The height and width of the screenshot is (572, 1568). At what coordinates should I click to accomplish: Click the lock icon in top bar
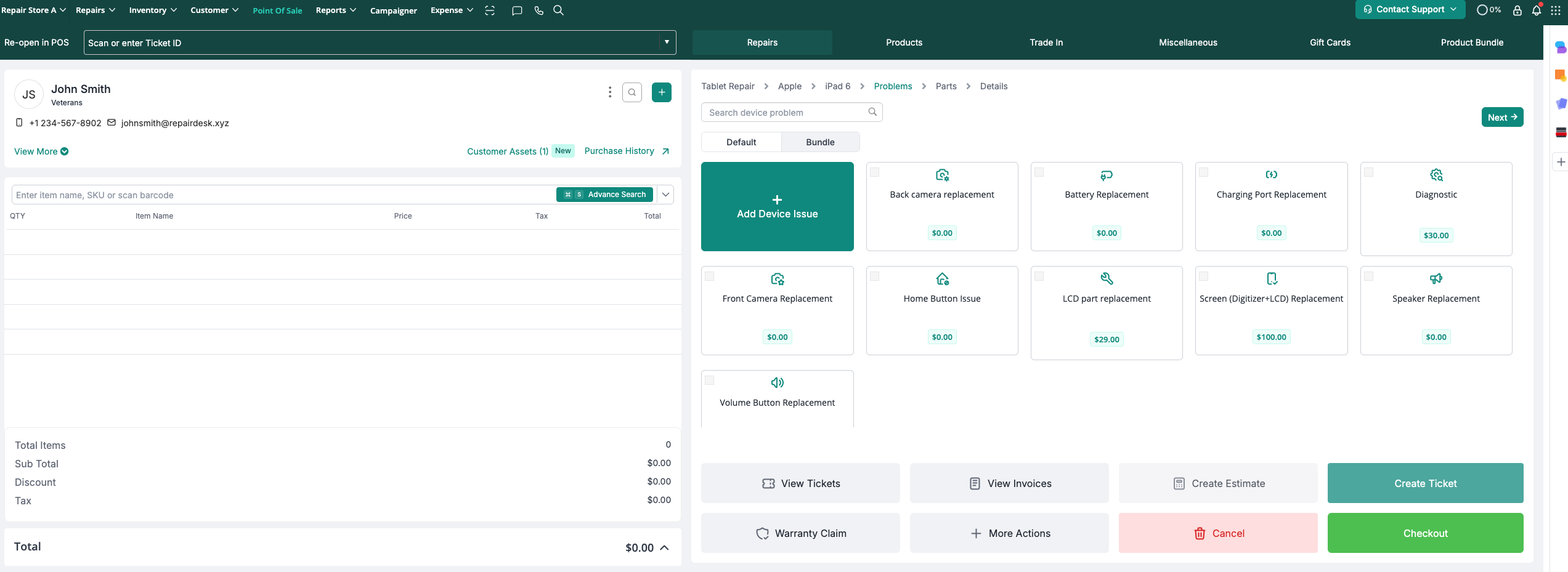pyautogui.click(x=1517, y=10)
